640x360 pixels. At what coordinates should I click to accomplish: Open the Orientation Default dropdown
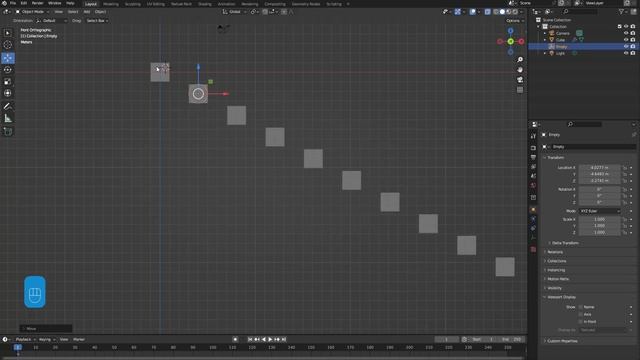tap(51, 20)
